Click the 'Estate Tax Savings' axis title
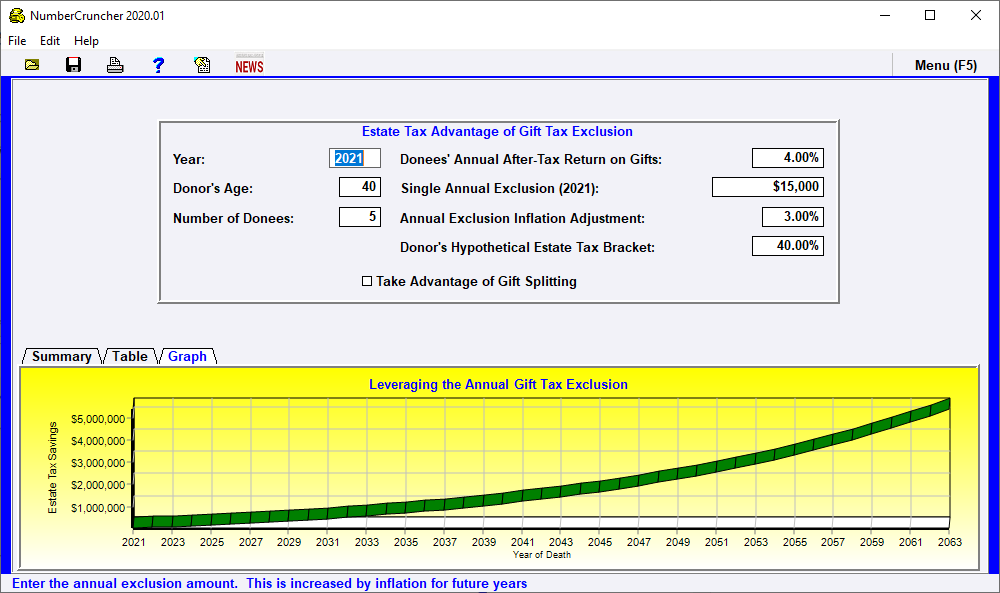 click(52, 467)
